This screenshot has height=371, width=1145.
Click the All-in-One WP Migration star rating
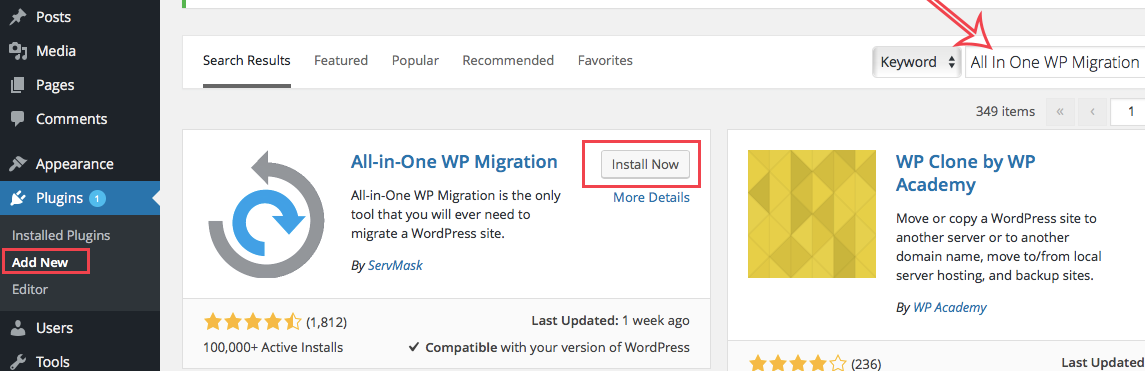click(253, 321)
